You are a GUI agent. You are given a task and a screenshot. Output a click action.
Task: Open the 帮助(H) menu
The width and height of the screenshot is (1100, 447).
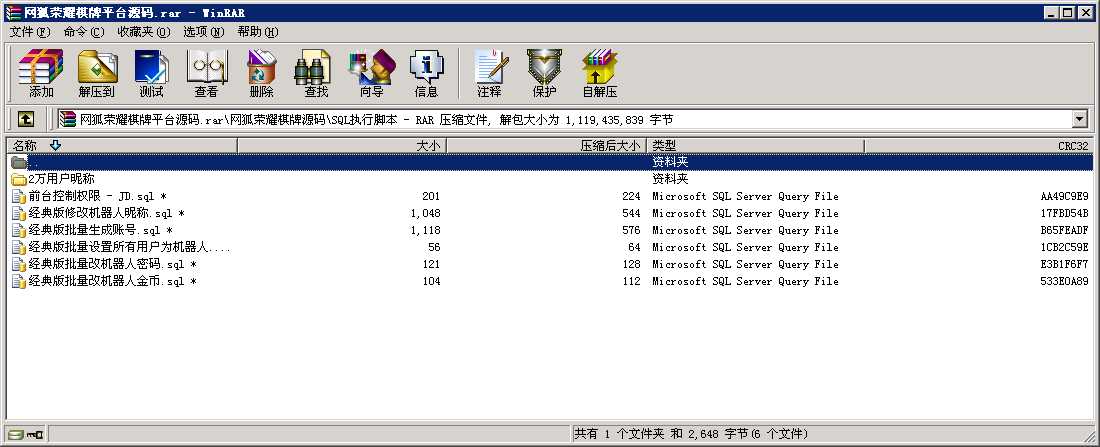(x=257, y=32)
